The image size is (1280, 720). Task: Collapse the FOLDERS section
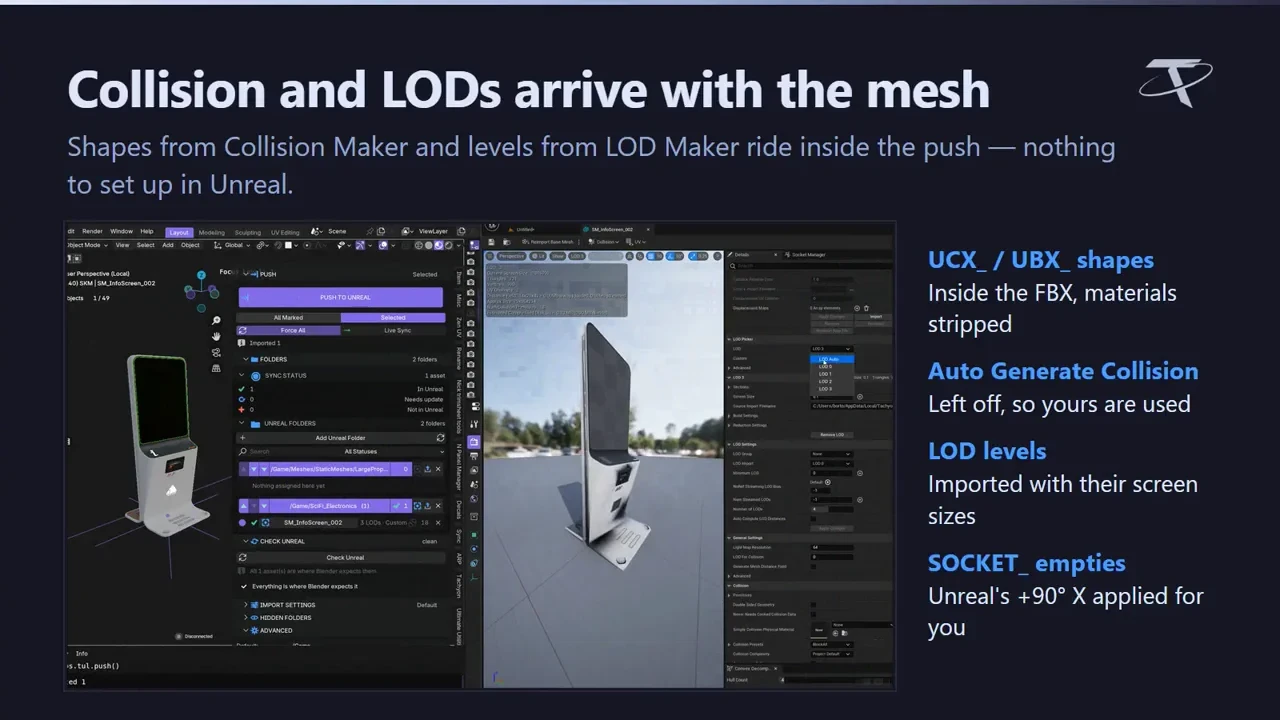pos(340,359)
